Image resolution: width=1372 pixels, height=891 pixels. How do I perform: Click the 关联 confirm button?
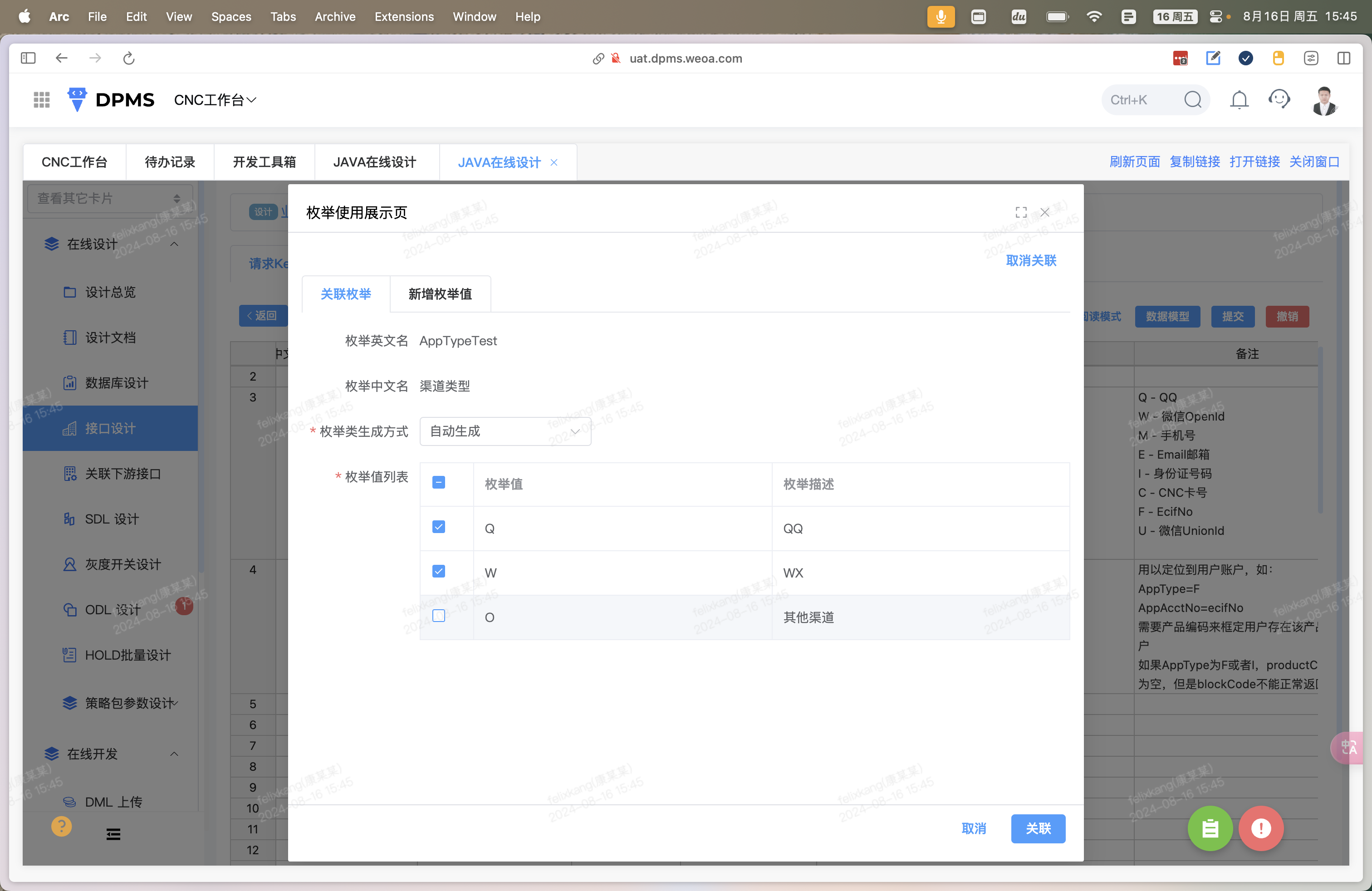[1038, 828]
